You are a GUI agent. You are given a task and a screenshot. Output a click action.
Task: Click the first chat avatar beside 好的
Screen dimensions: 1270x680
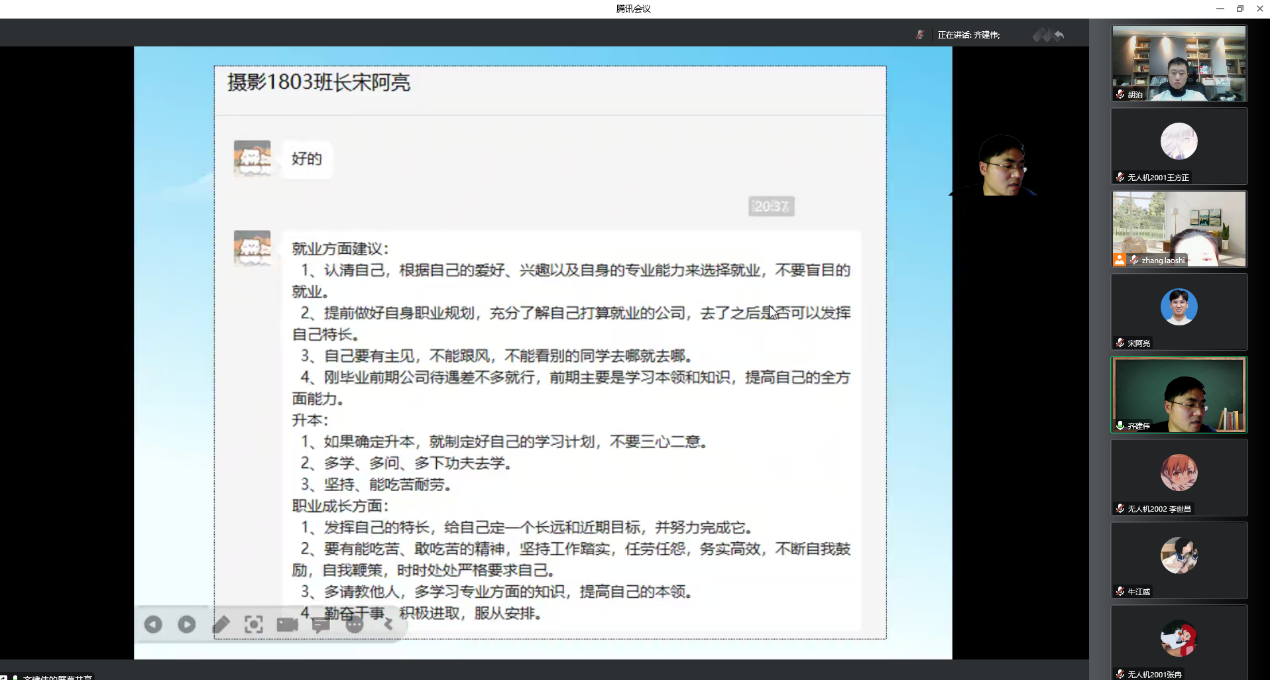pos(252,158)
